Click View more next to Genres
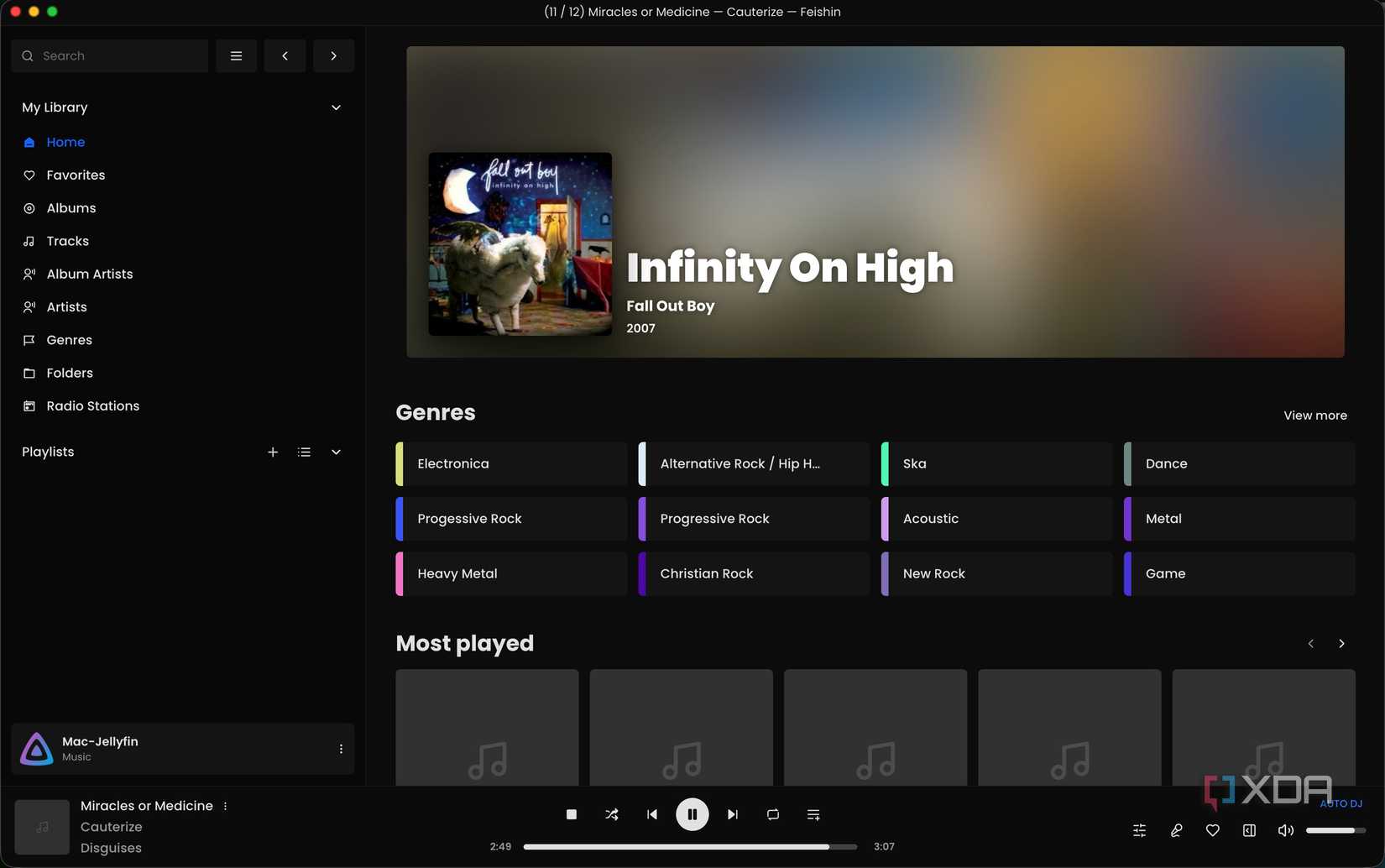 click(1314, 415)
